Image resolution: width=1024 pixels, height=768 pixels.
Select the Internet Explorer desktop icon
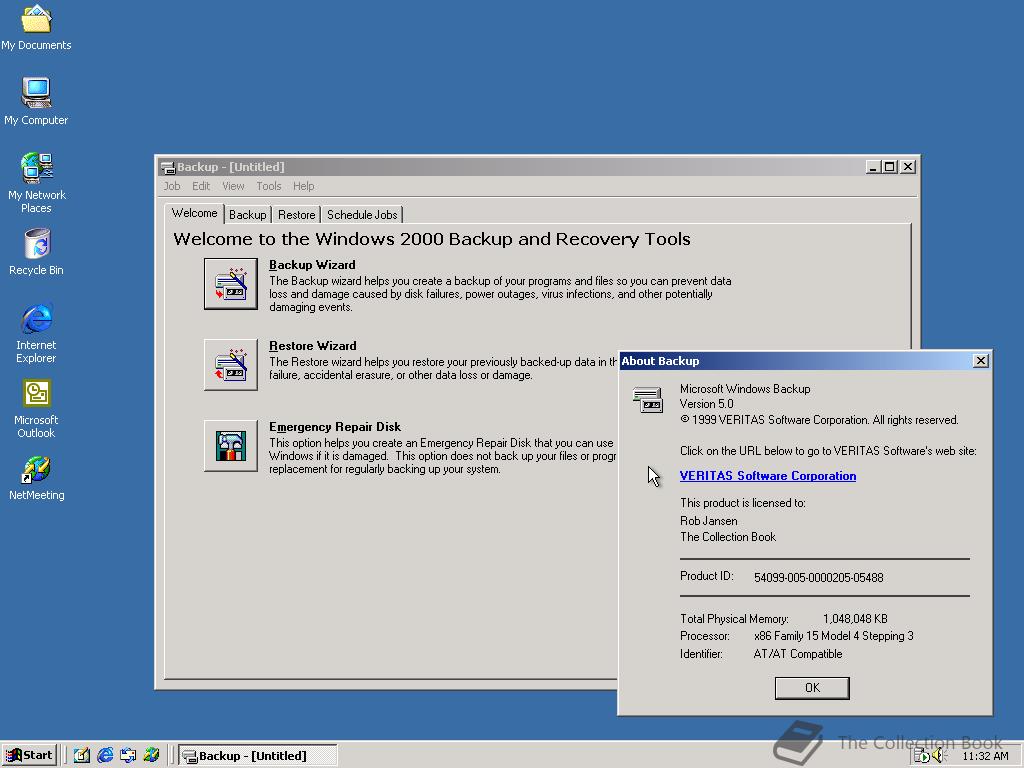tap(36, 333)
